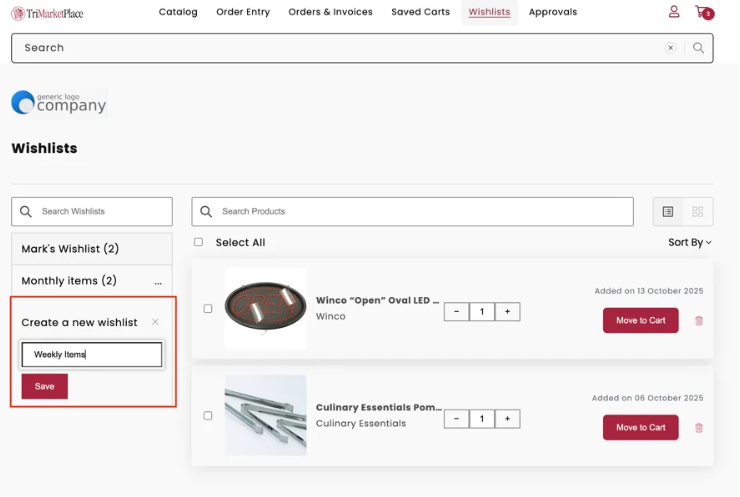Delete the Winco Open Oval LED item
Screen dimensions: 740x497
click(x=699, y=320)
